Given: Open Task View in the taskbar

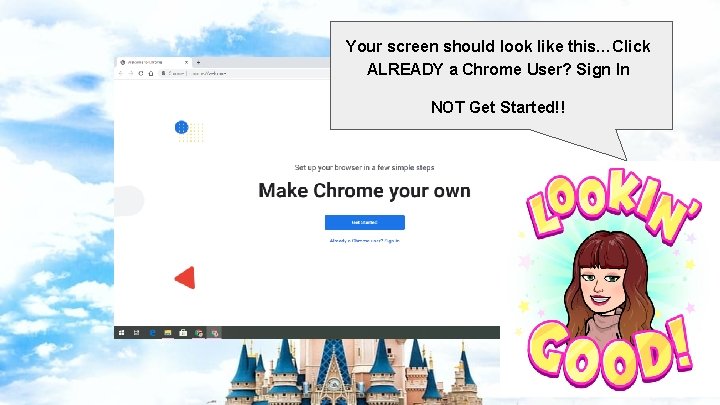Looking at the screenshot, I should [x=136, y=332].
